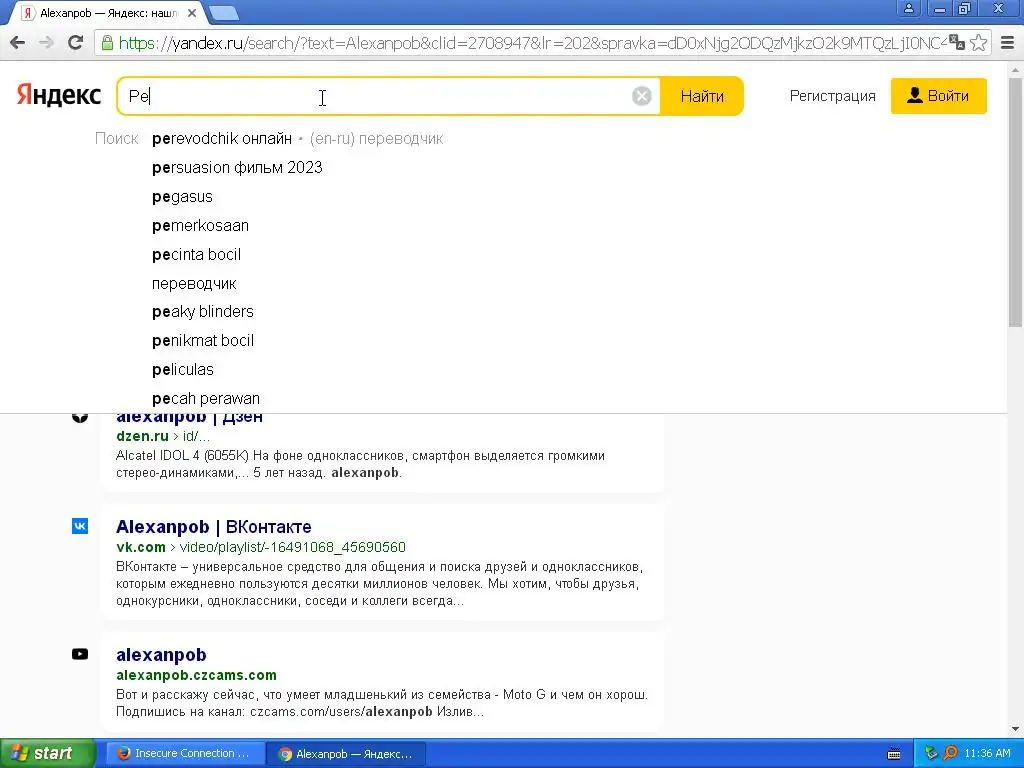Click the scrollbar up arrow
1024x768 pixels.
pos(1016,69)
